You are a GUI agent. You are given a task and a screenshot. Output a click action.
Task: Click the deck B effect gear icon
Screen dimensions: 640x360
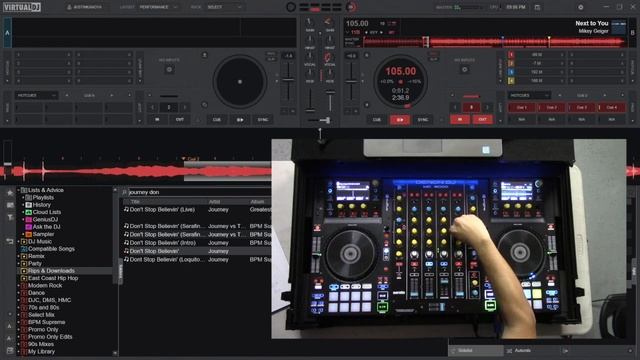coord(464,70)
